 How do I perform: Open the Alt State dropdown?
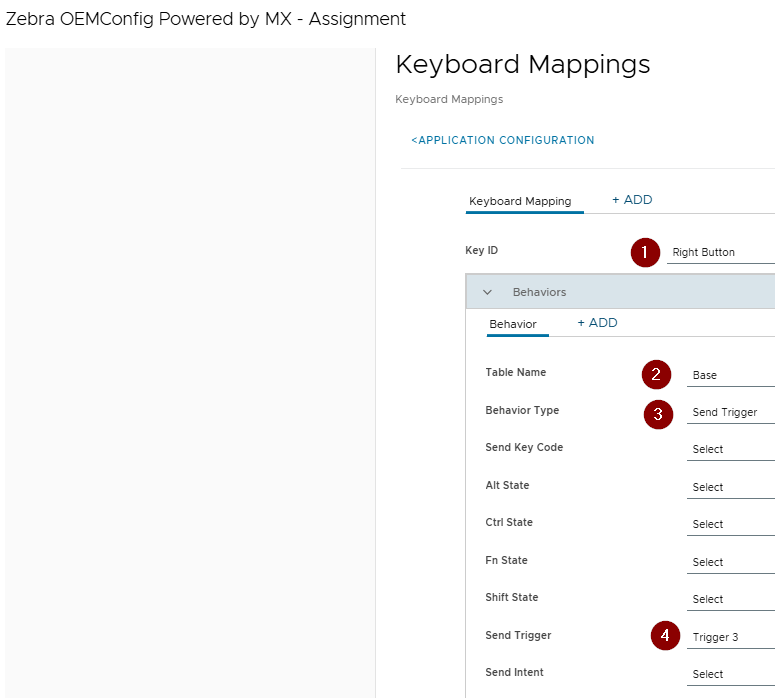coord(731,487)
